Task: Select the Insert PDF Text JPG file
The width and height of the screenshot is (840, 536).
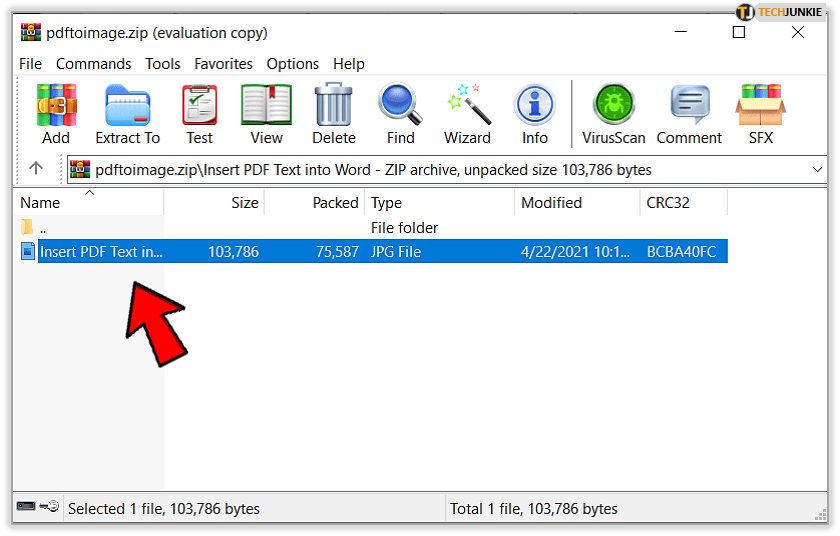Action: [x=100, y=252]
